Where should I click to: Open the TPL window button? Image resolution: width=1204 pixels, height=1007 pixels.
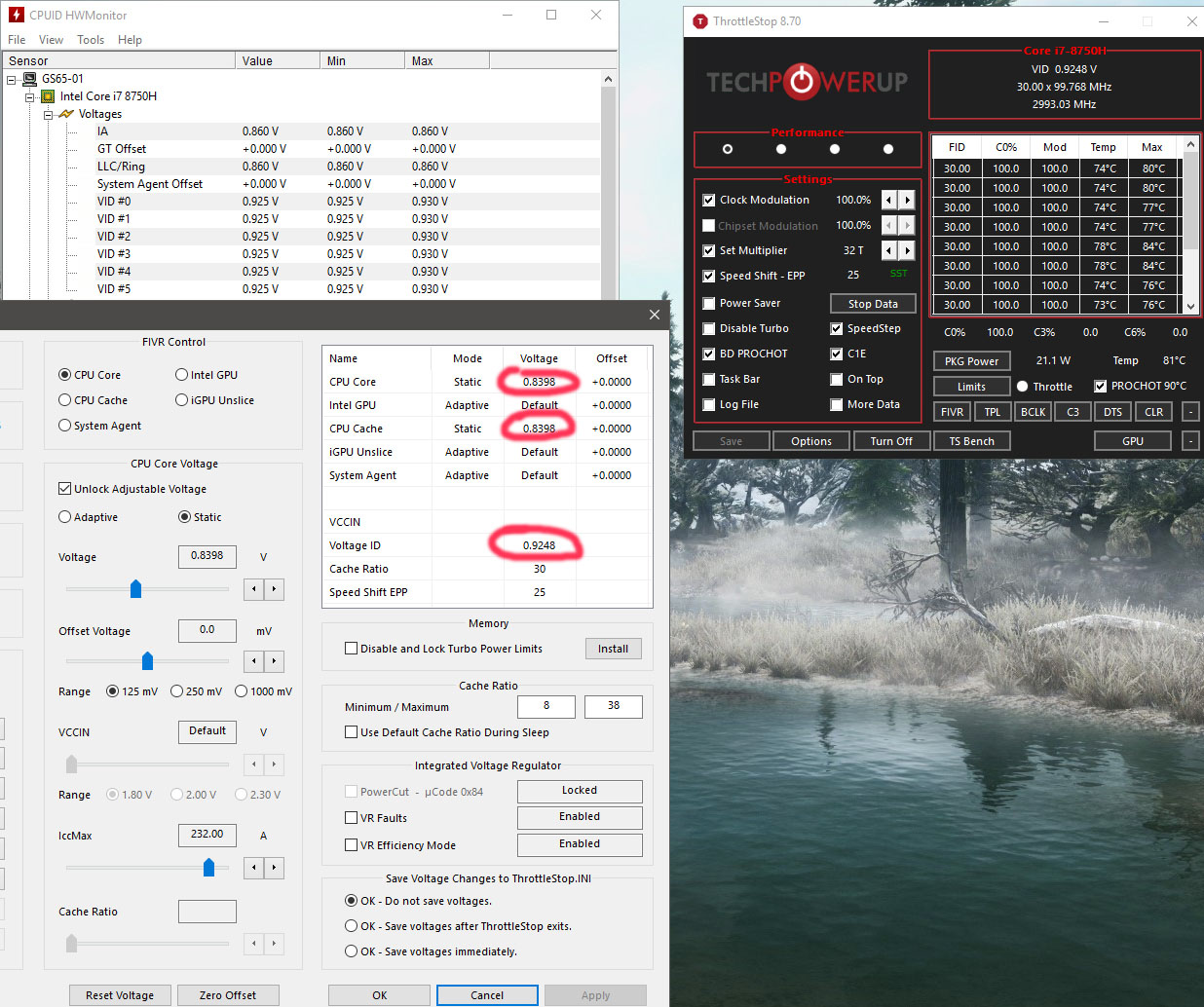[x=993, y=412]
